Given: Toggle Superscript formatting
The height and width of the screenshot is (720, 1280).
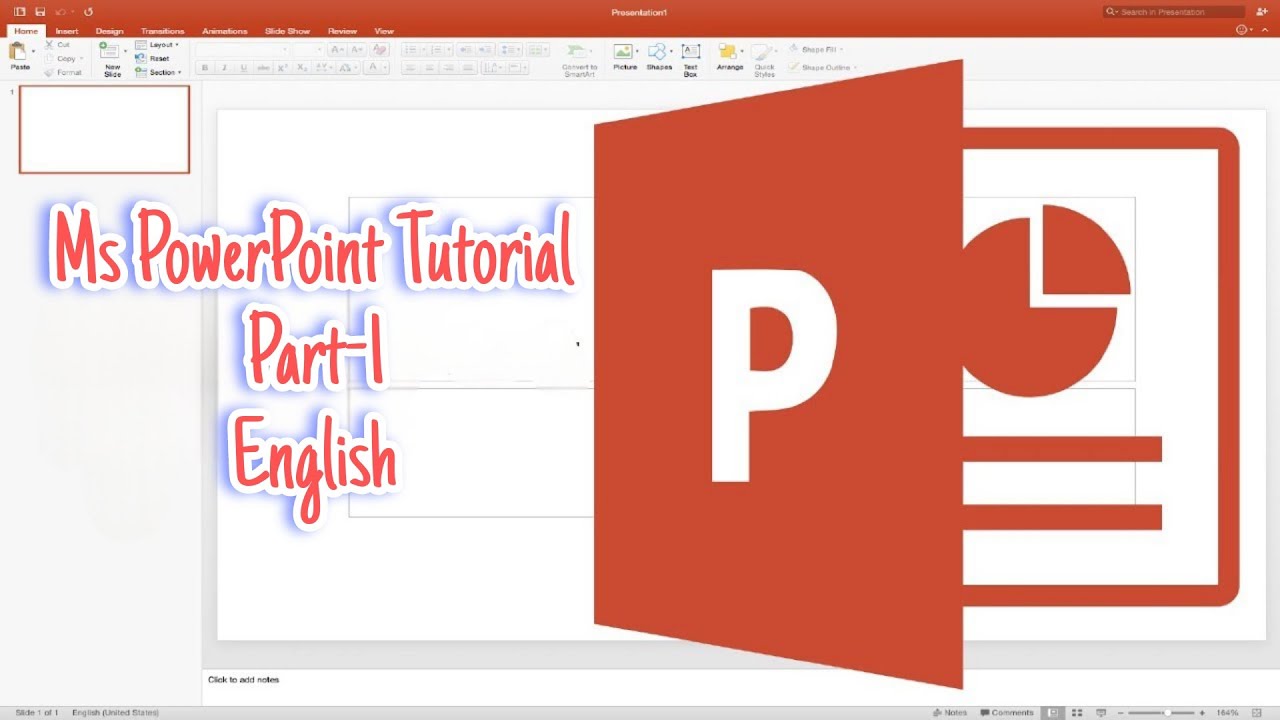Looking at the screenshot, I should pos(283,68).
